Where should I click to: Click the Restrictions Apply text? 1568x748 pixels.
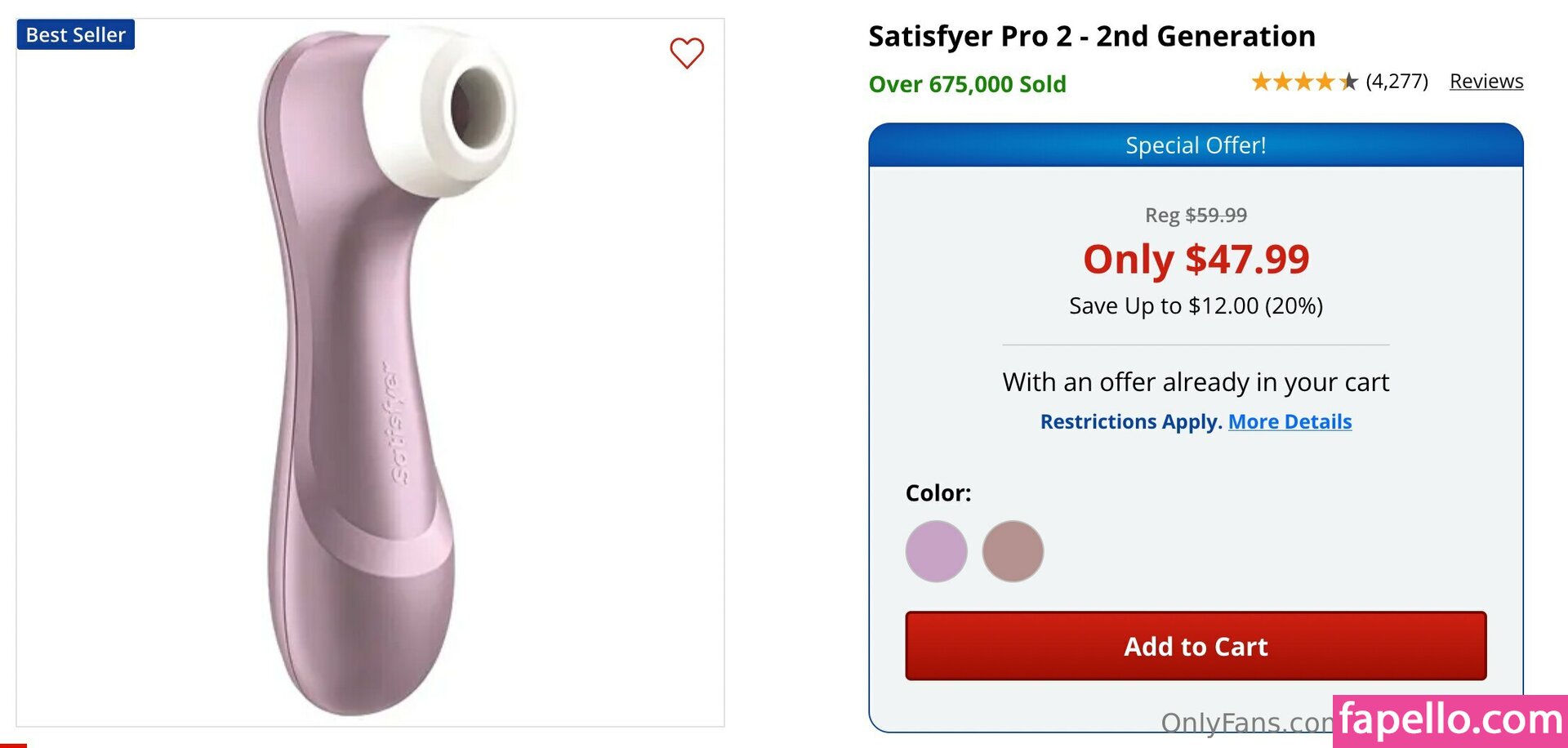pos(1130,421)
